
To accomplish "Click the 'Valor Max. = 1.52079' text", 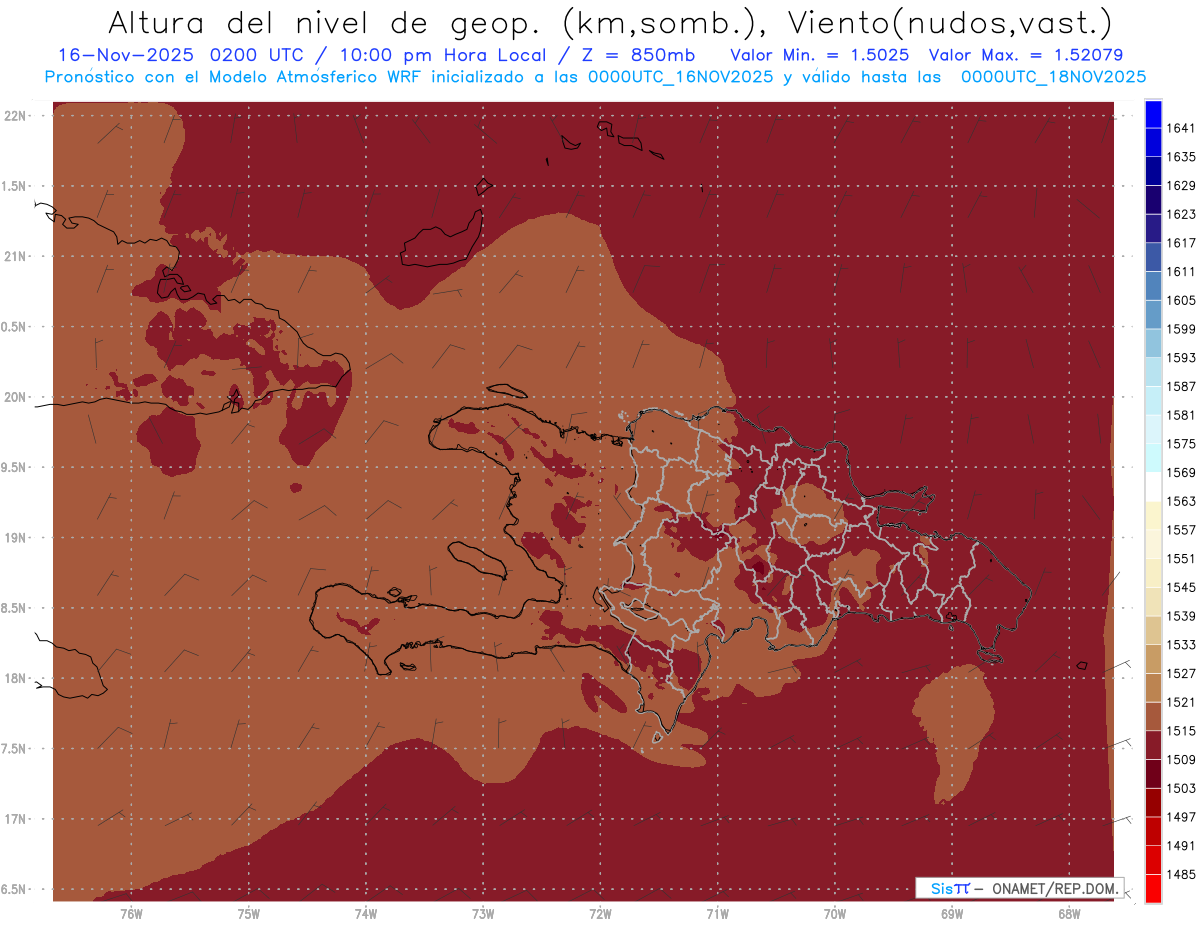I will tap(1027, 56).
